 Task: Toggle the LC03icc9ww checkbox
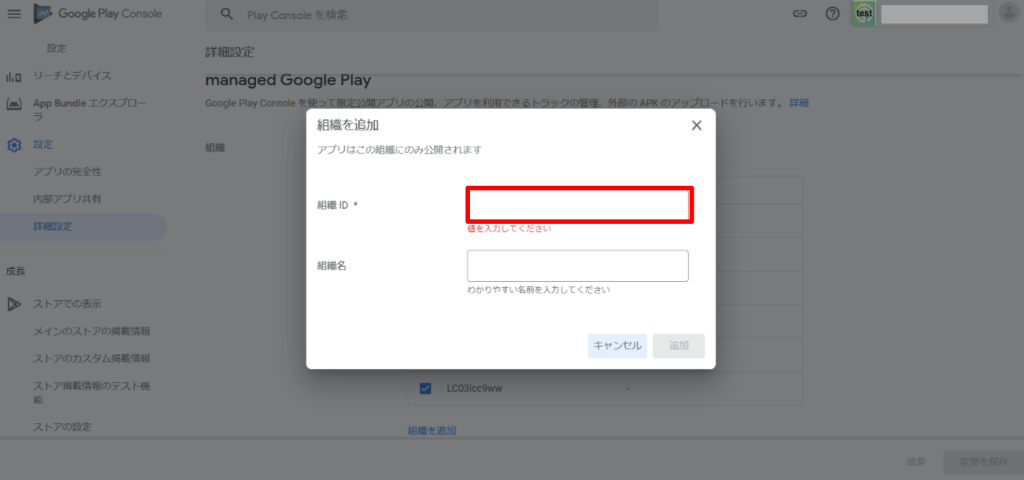coord(425,389)
